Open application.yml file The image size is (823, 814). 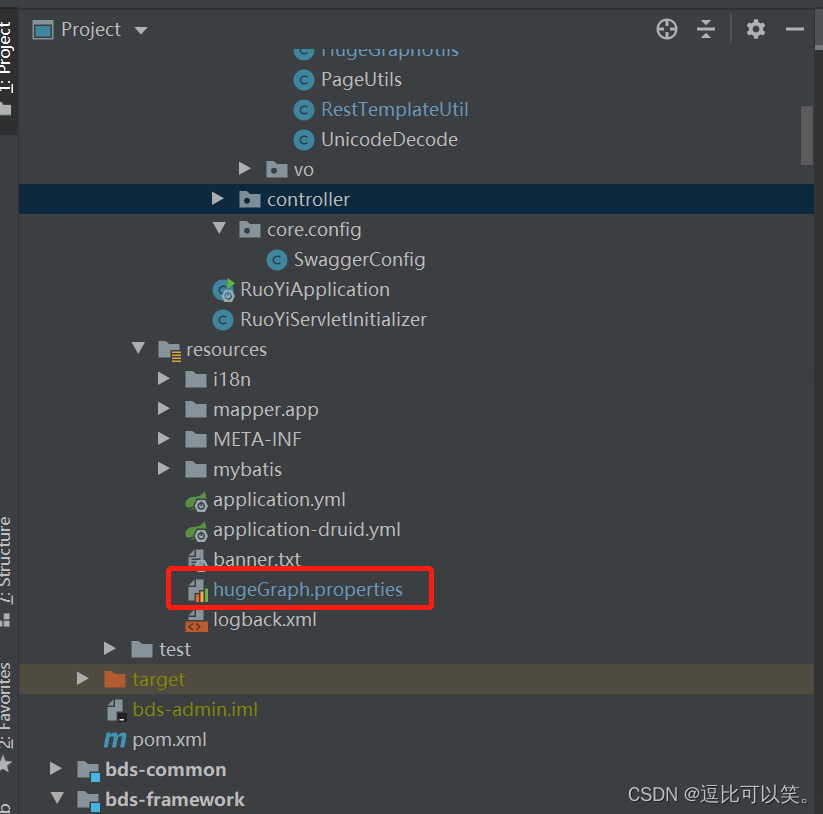[279, 500]
